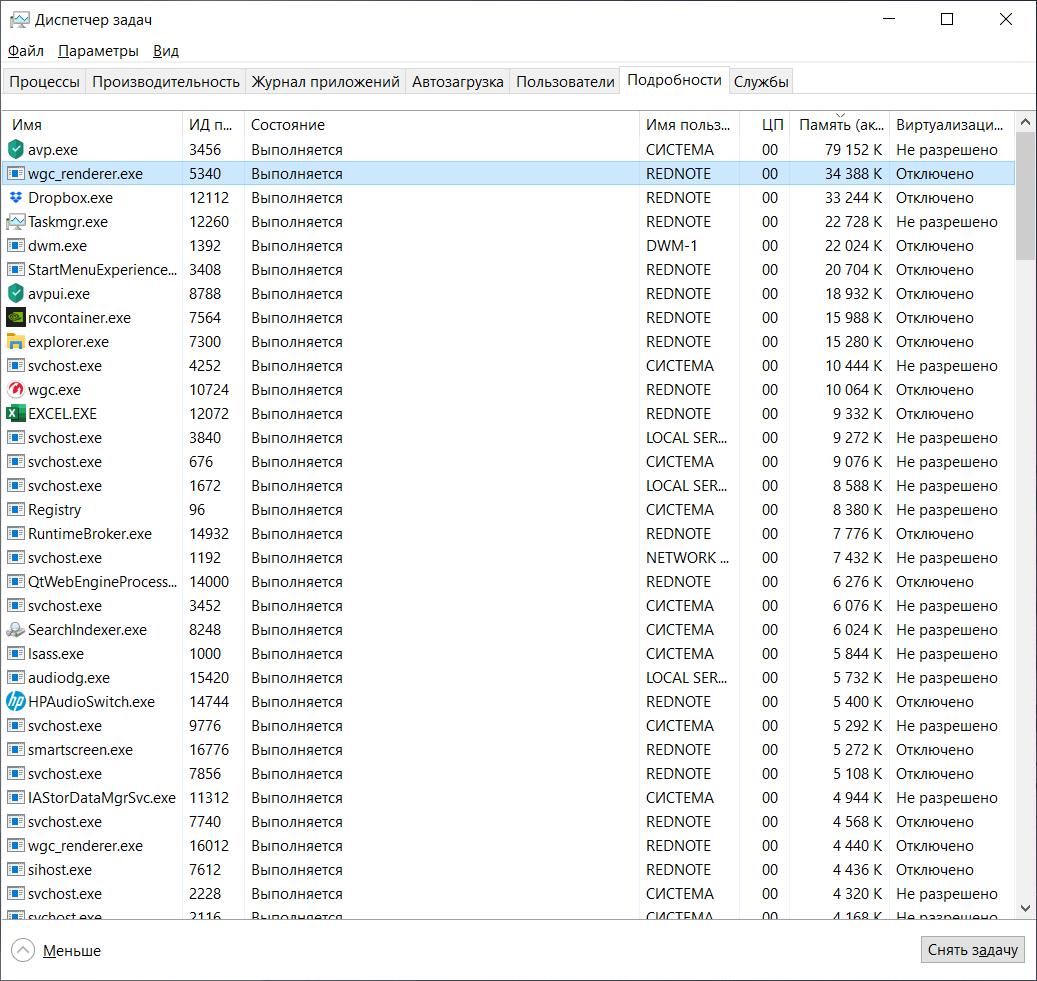Sort by the Память column header

coord(839,125)
